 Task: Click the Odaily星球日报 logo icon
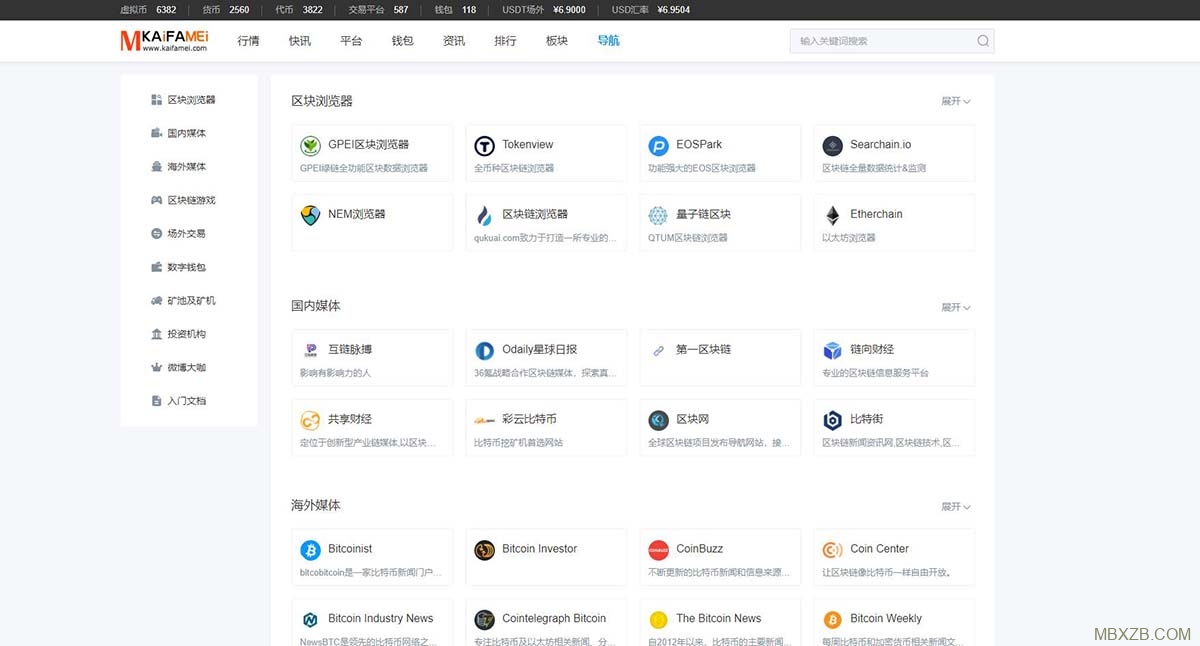[485, 351]
